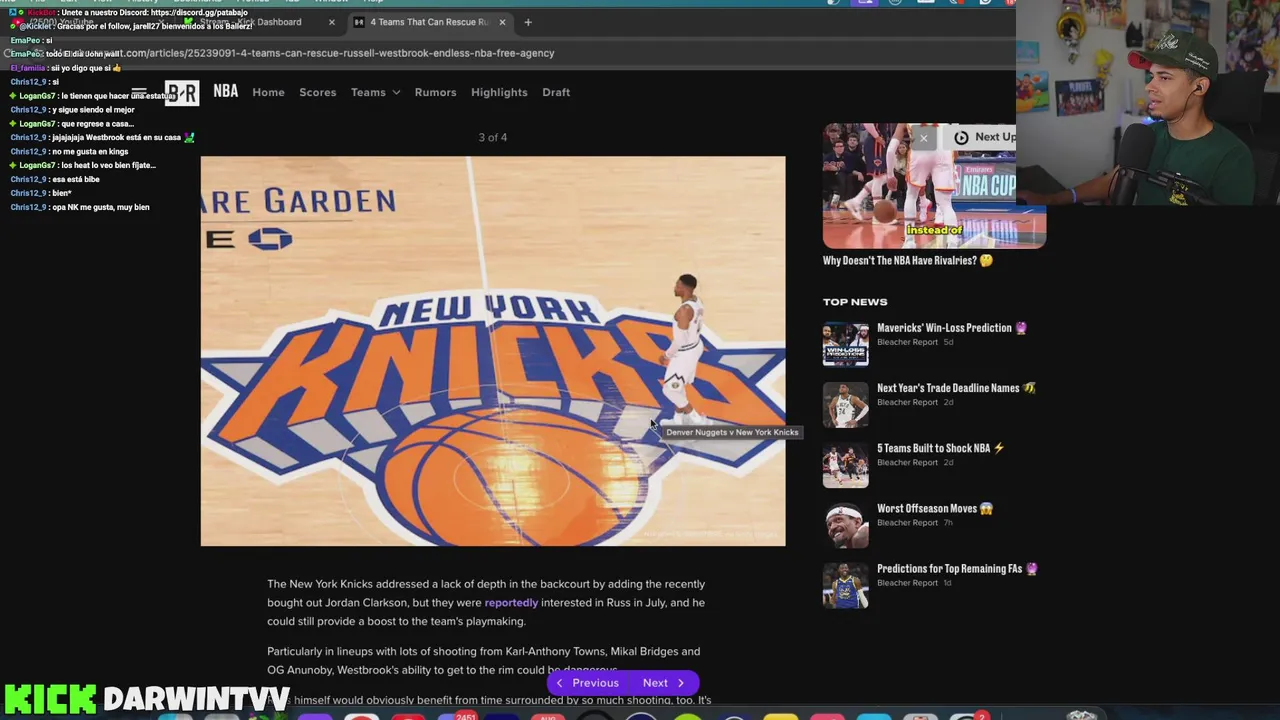Close the Next Up video player
The width and height of the screenshot is (1280, 720).
[x=924, y=137]
